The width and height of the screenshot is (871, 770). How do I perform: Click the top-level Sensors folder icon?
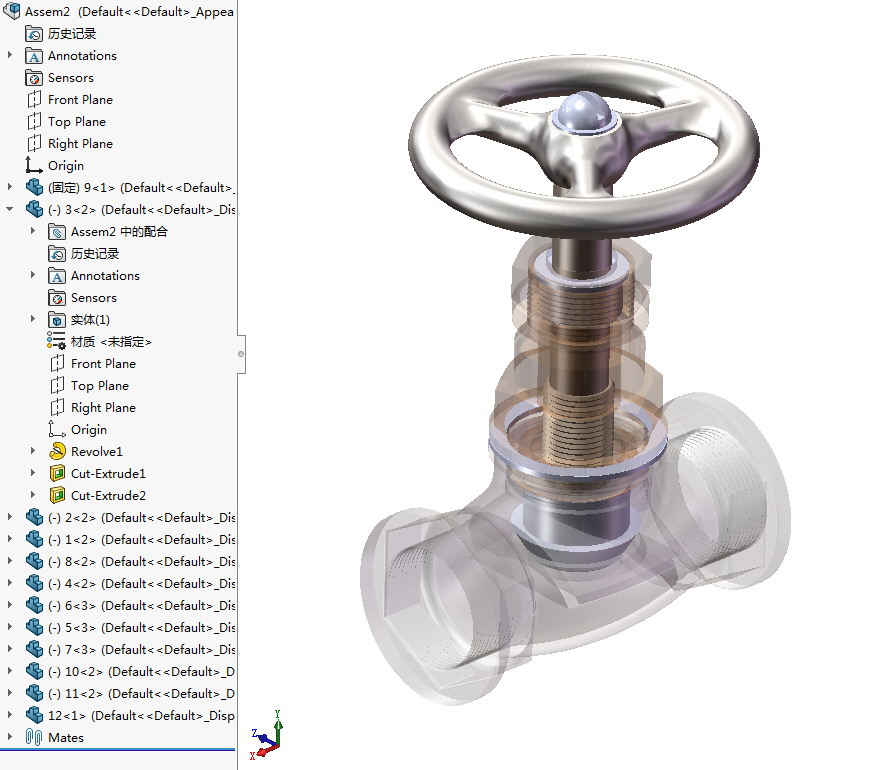click(x=34, y=78)
